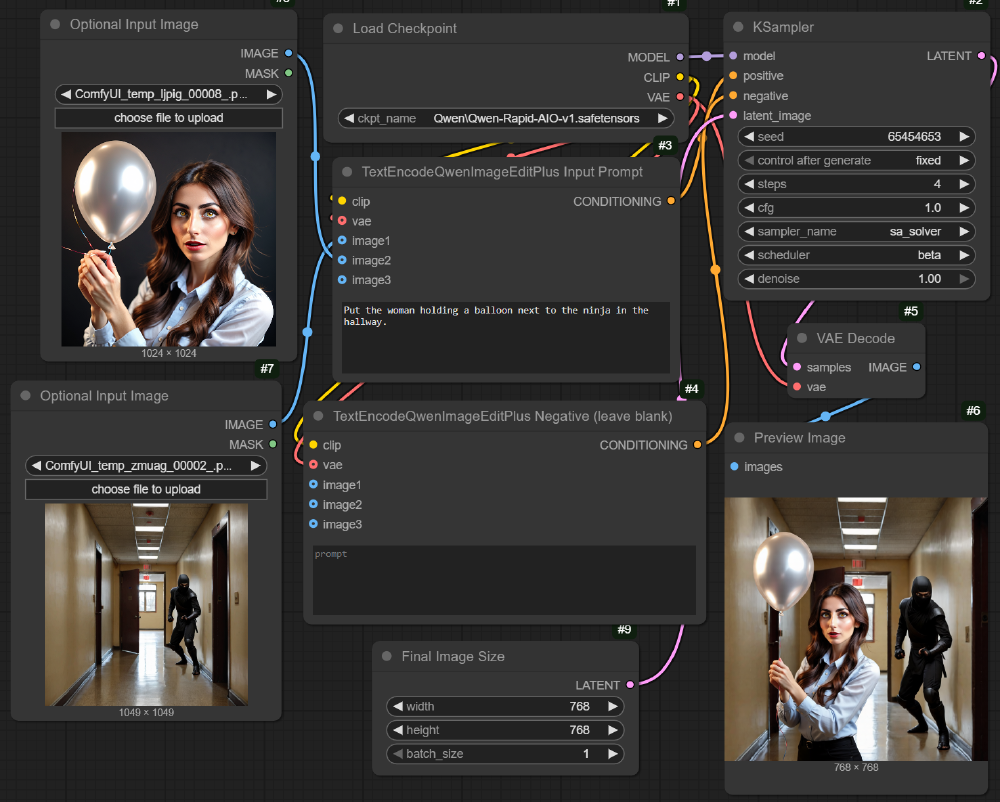Click the CLIP output port on Load Checkpoint
The image size is (1000, 802).
681,77
